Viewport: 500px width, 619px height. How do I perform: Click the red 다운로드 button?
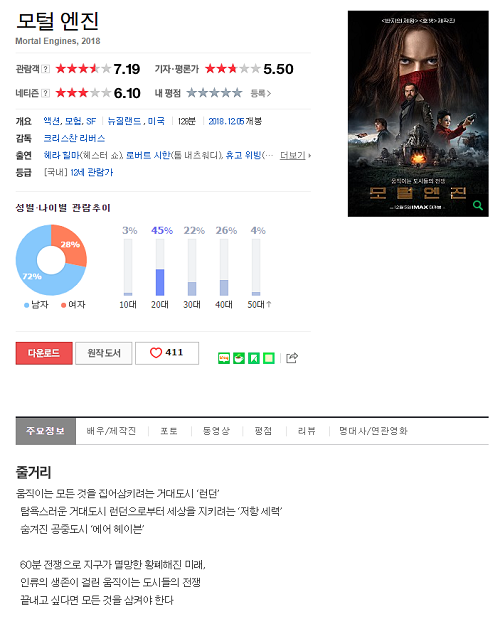tap(44, 353)
